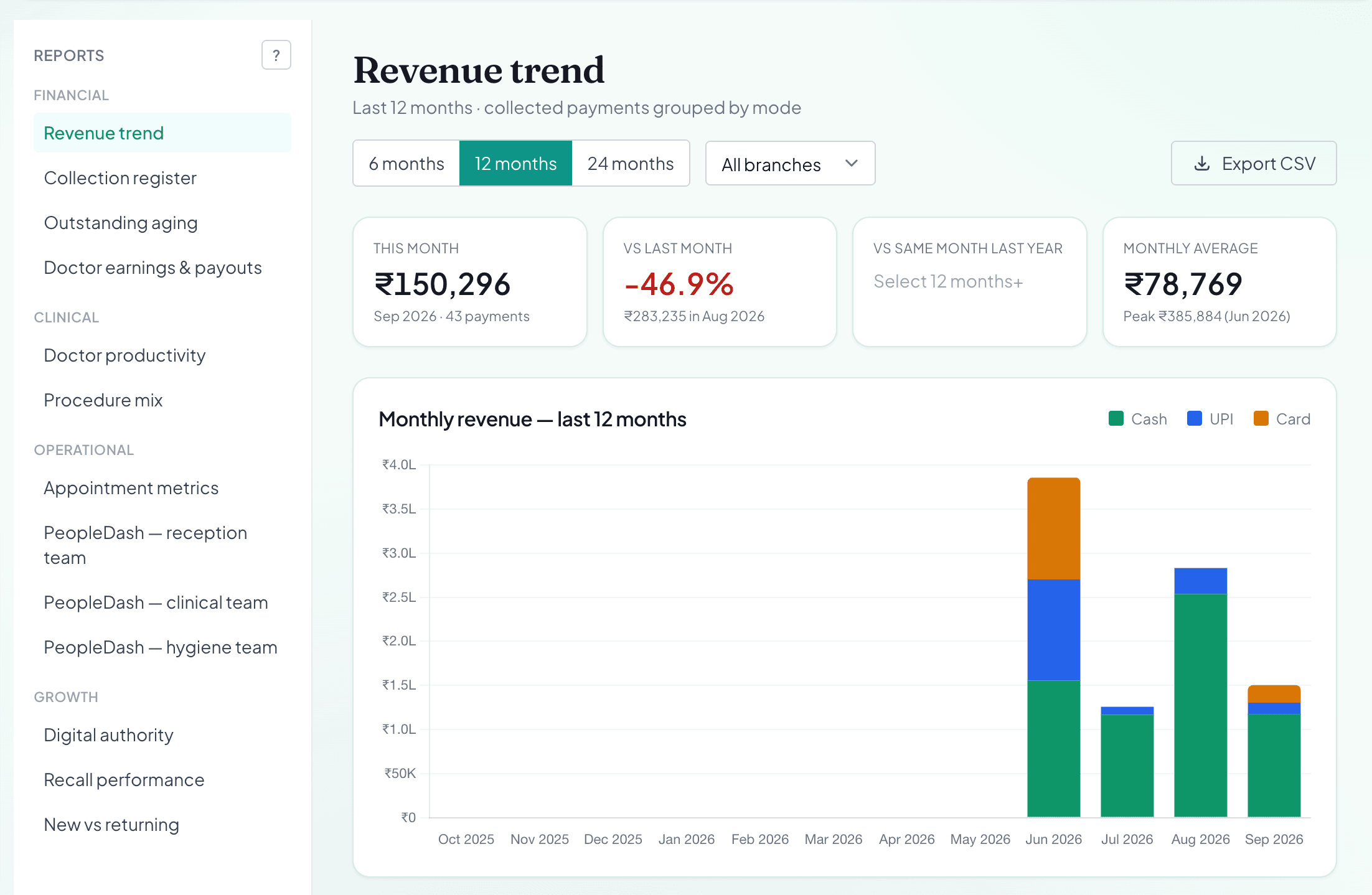This screenshot has height=895, width=1372.
Task: Open Revenue trend report
Action: 162,133
